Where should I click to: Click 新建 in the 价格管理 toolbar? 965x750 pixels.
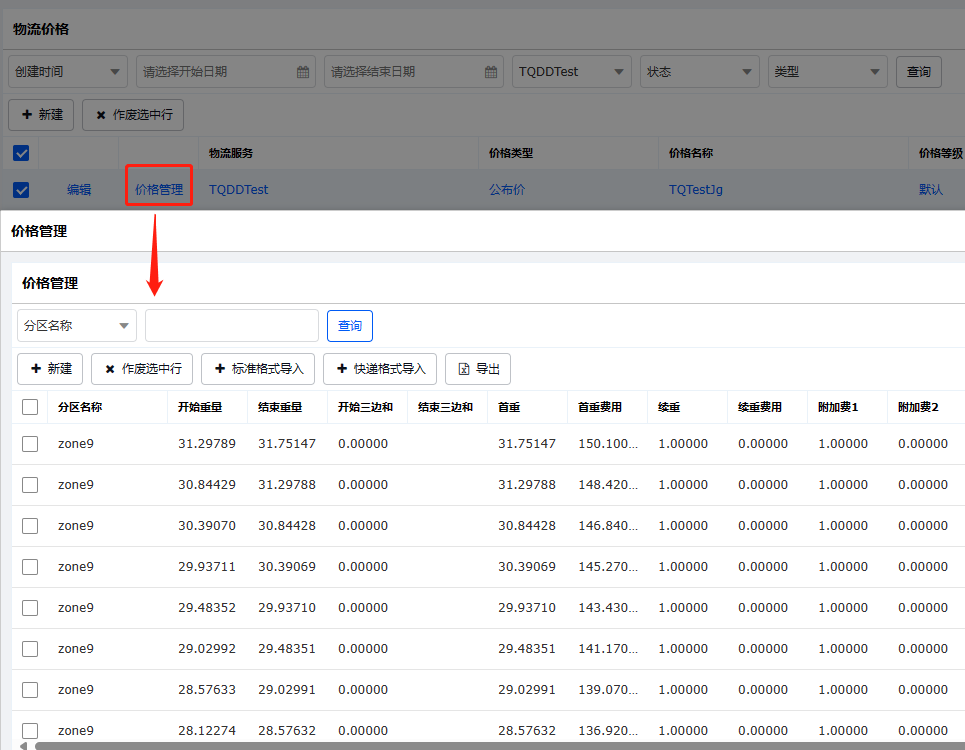point(51,369)
